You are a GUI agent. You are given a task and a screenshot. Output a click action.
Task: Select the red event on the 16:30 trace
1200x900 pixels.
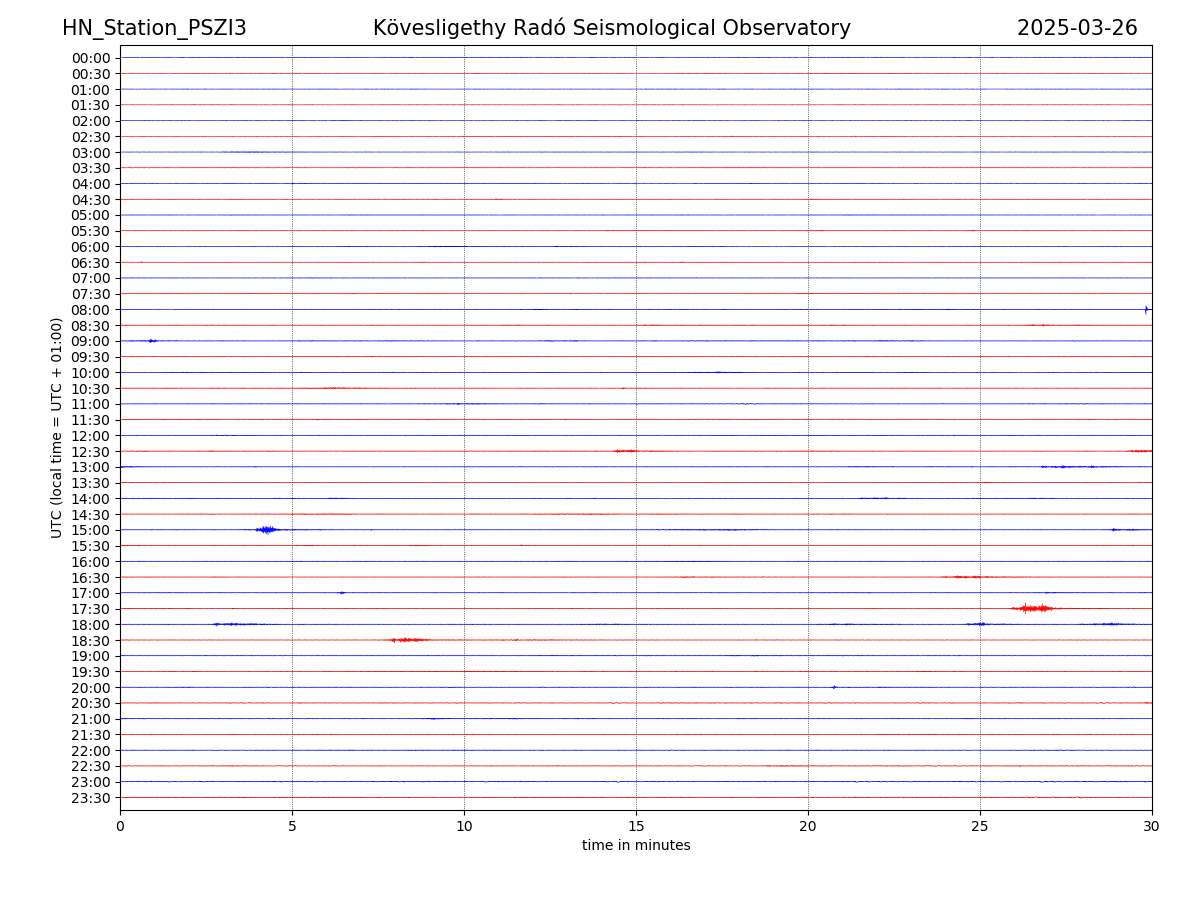pos(968,577)
